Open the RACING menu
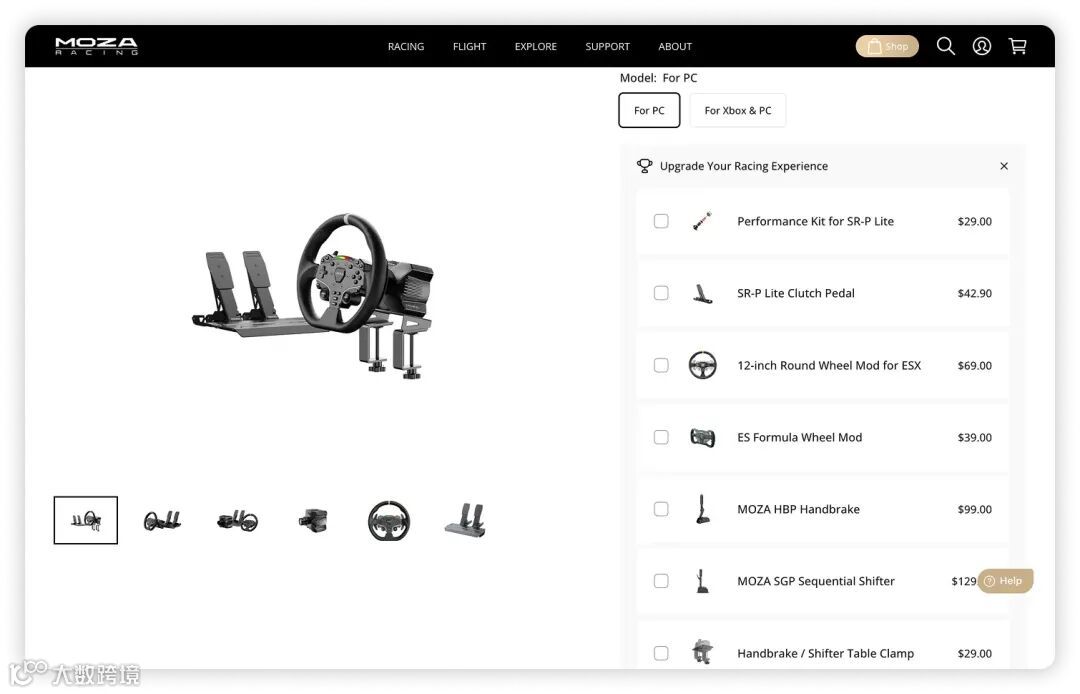Screen dimensions: 1080x694 pyautogui.click(x=406, y=46)
